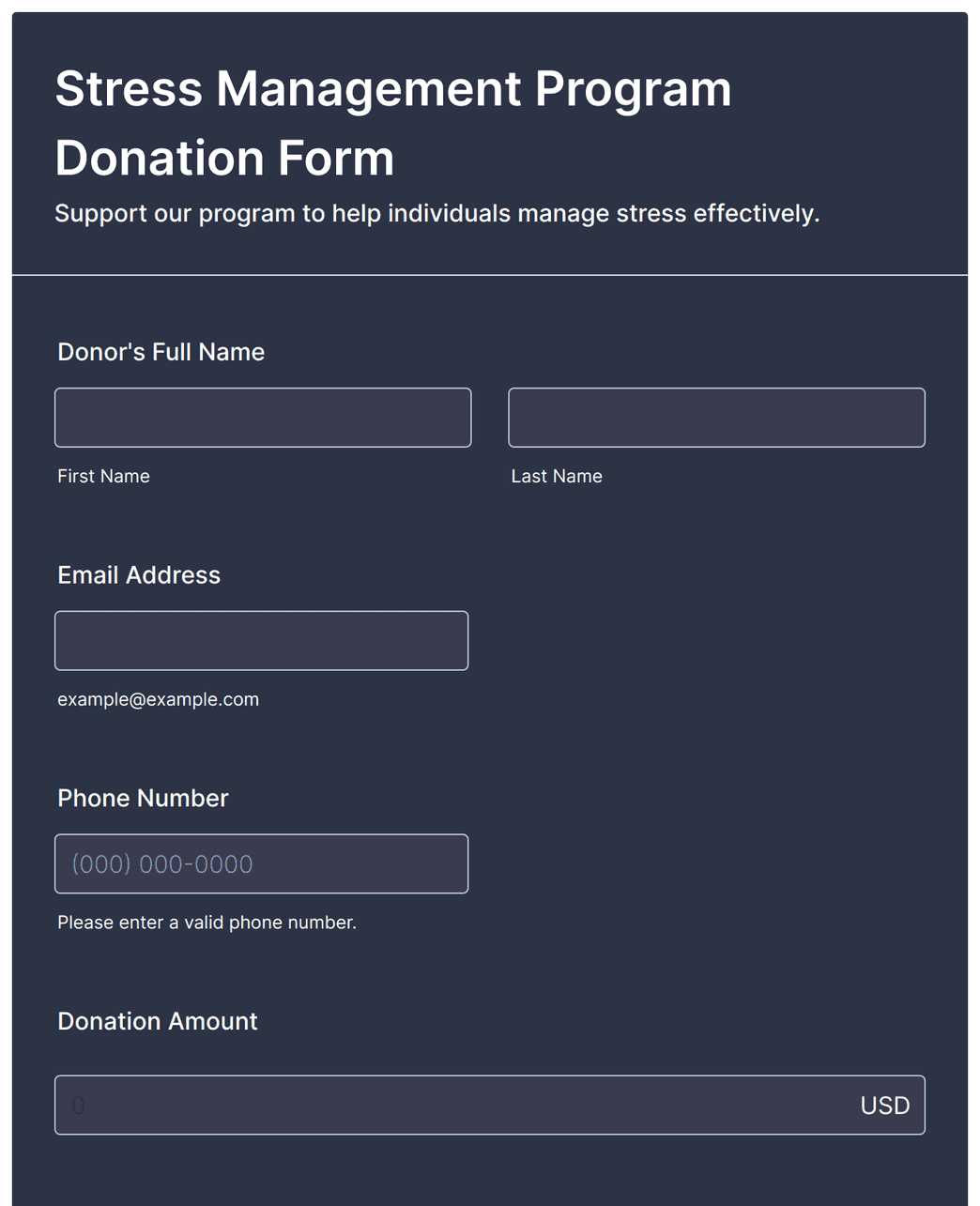Click the header divider line under subtitle

(490, 275)
